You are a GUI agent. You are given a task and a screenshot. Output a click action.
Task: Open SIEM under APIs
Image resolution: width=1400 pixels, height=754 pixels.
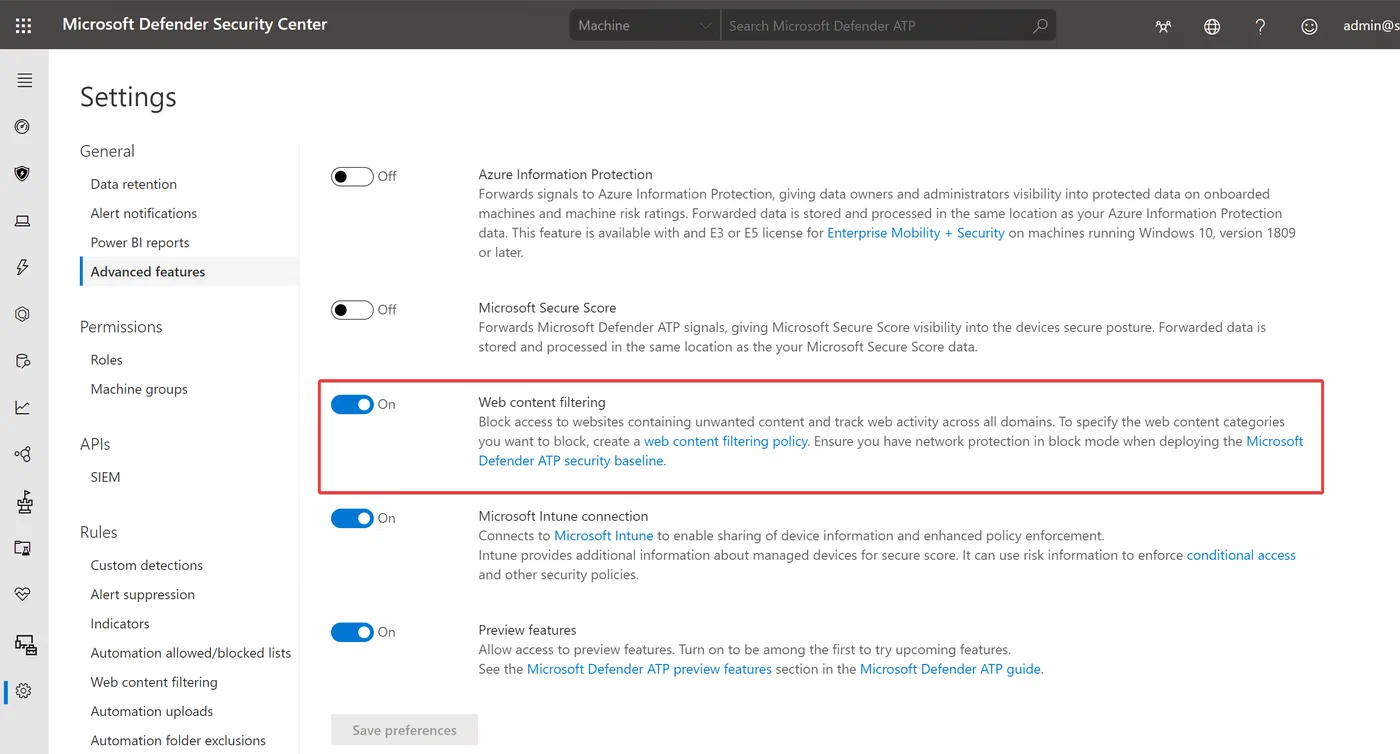105,477
